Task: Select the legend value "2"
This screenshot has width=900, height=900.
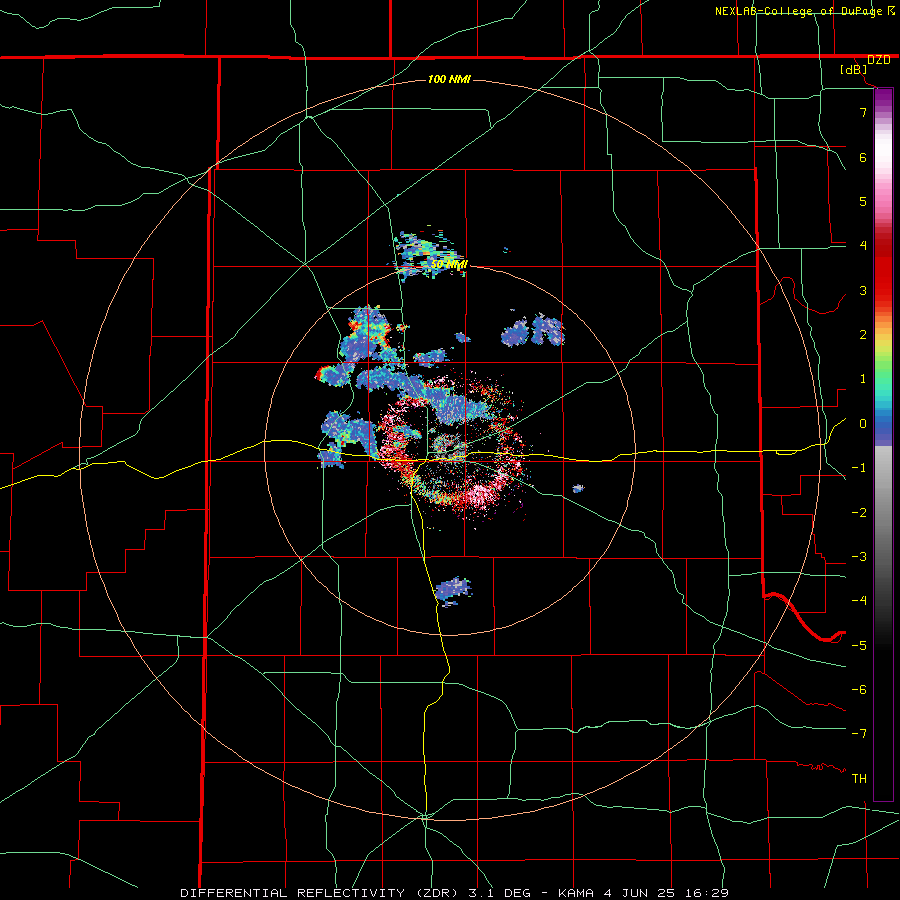Action: [x=863, y=335]
